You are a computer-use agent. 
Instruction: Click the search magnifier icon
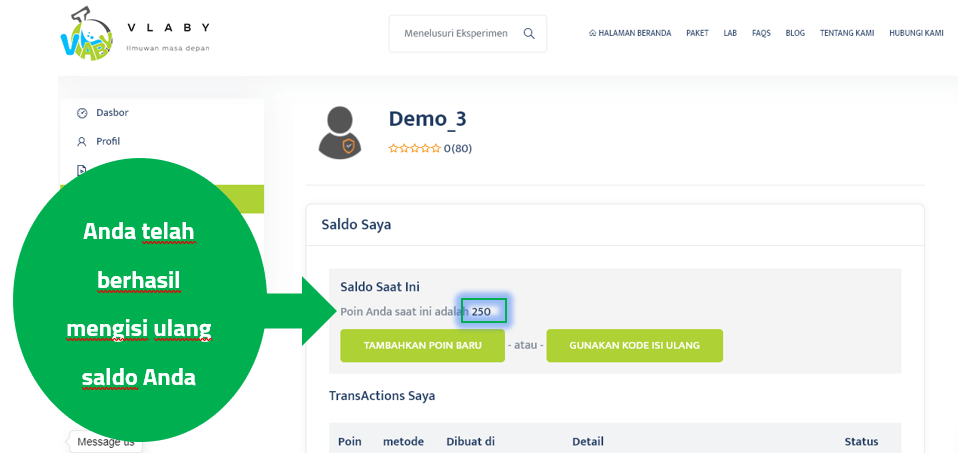click(529, 33)
